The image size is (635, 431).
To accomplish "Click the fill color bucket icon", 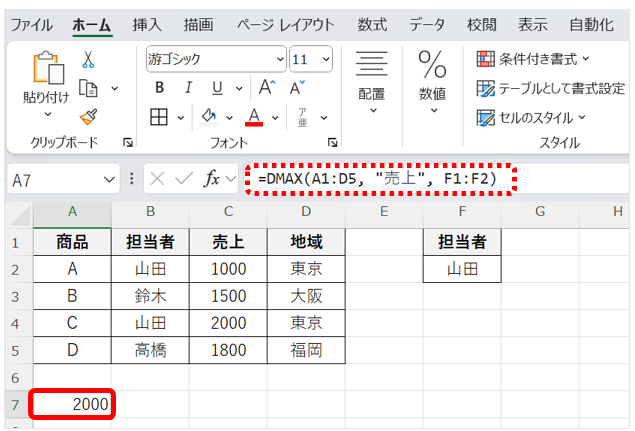I will point(209,116).
